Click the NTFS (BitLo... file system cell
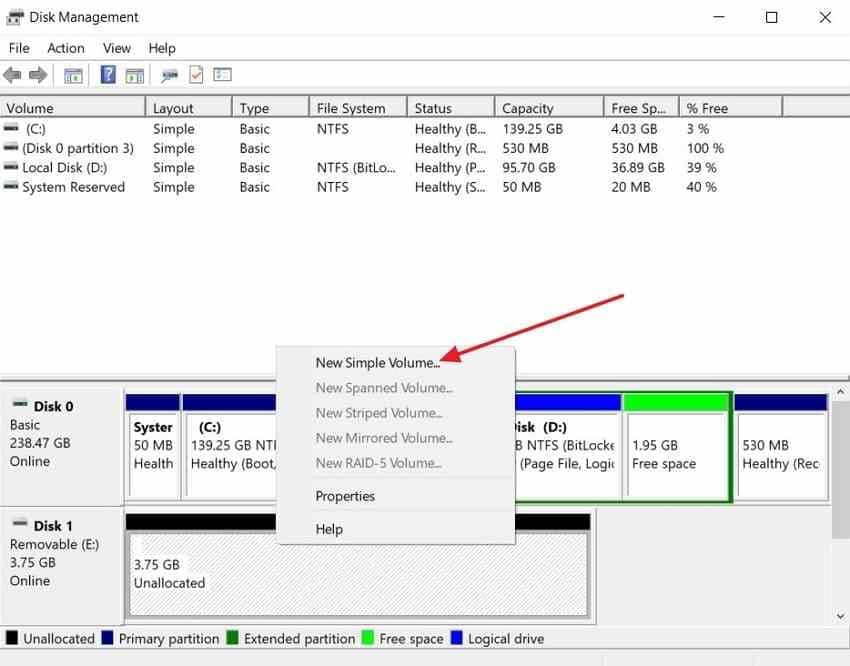The height and width of the screenshot is (666, 850). click(356, 168)
